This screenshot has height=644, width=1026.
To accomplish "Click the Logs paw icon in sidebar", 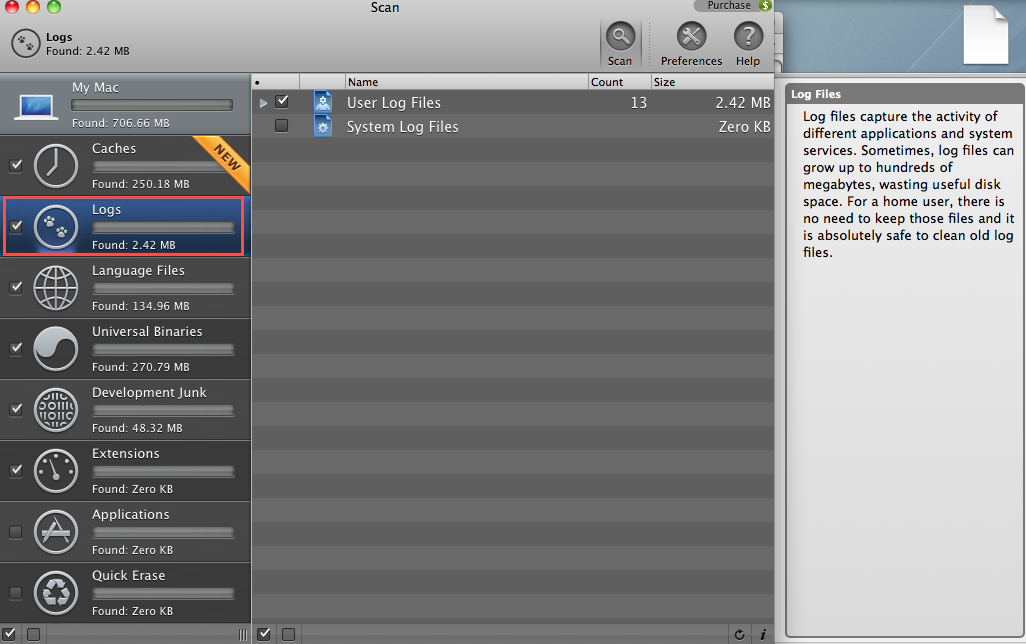I will [56, 226].
